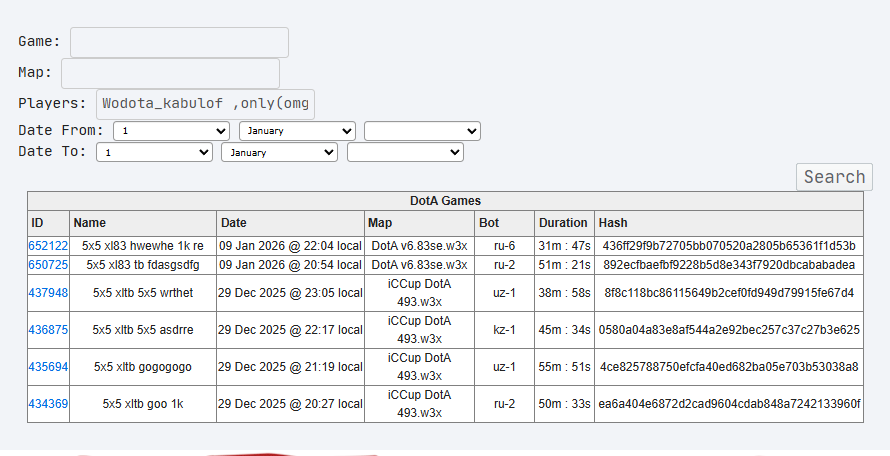Click the Date column header
Image resolution: width=890 pixels, height=456 pixels.
233,223
